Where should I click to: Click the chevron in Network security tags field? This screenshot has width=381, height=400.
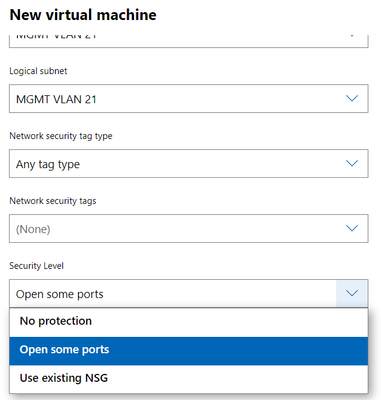[352, 228]
